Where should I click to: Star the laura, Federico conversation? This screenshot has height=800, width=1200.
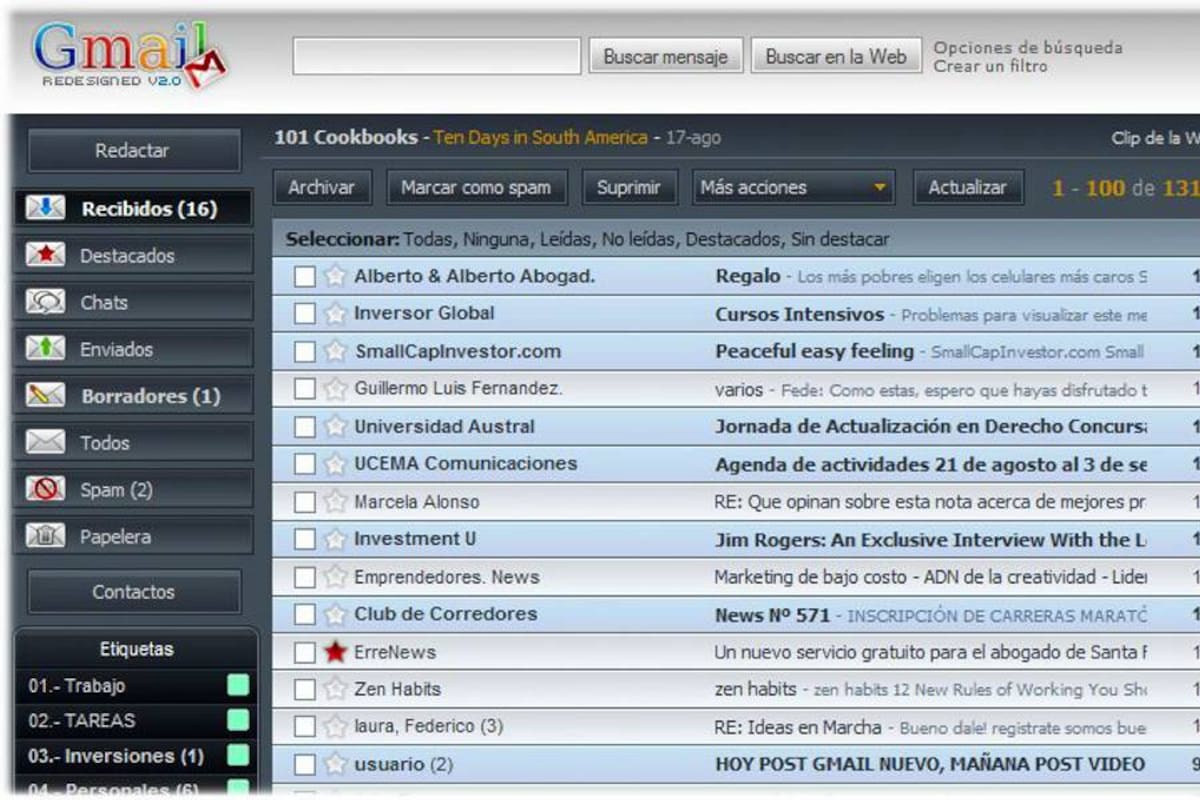(x=335, y=727)
